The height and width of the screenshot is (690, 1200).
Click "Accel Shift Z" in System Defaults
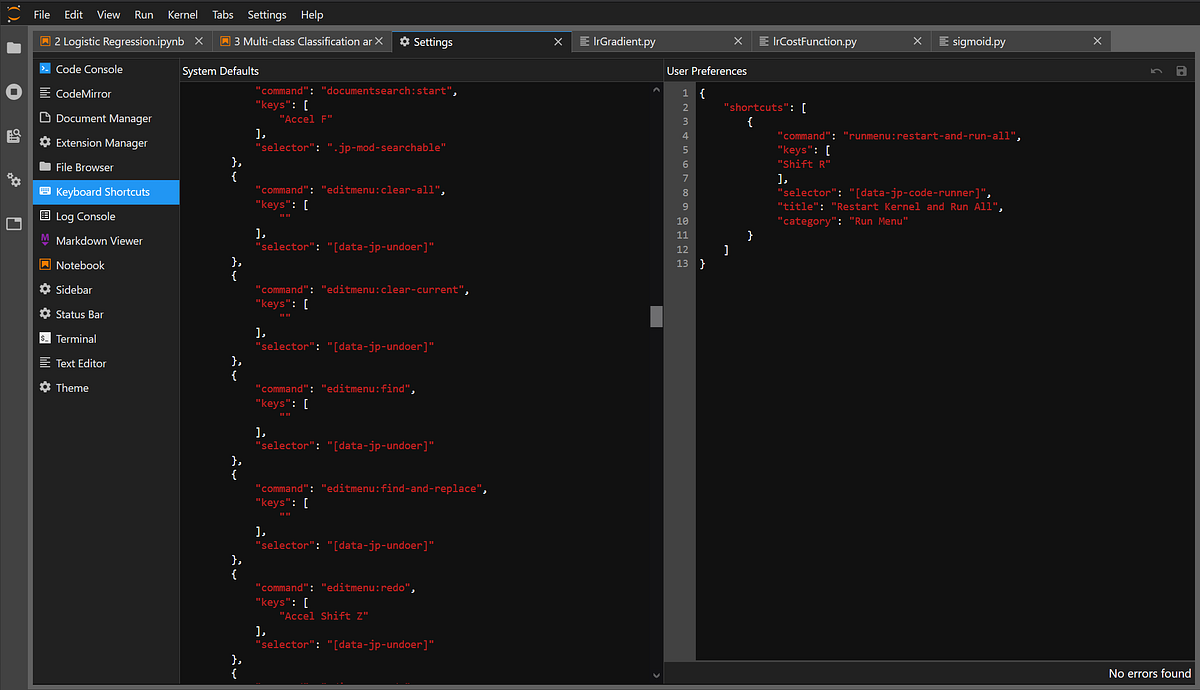[324, 617]
